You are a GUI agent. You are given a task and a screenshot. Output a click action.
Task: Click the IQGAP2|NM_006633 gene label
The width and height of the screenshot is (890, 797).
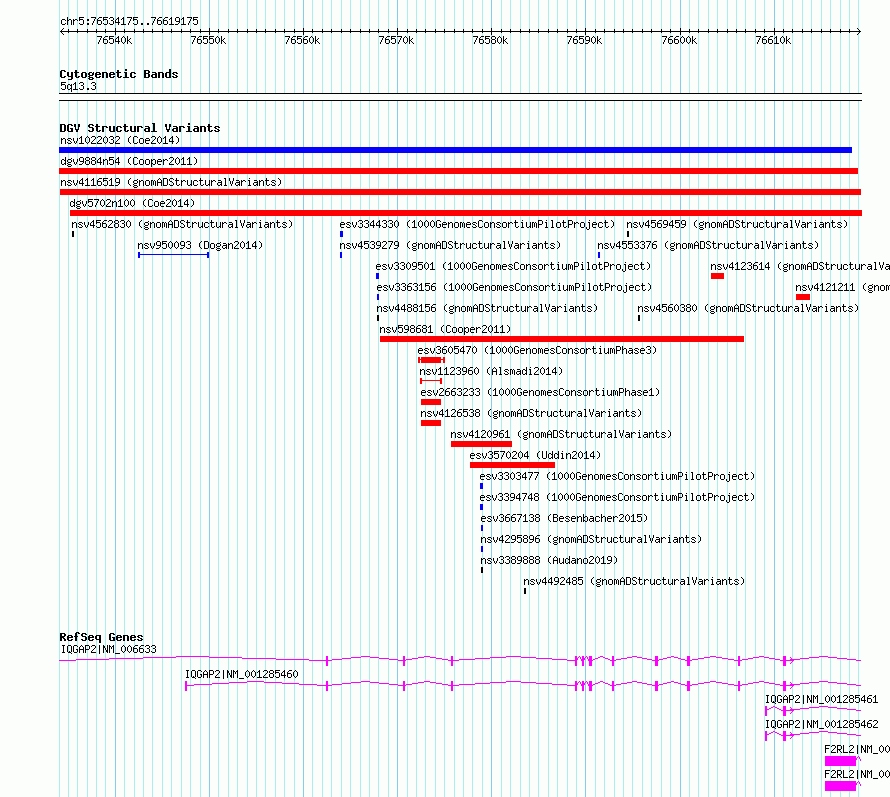108,649
